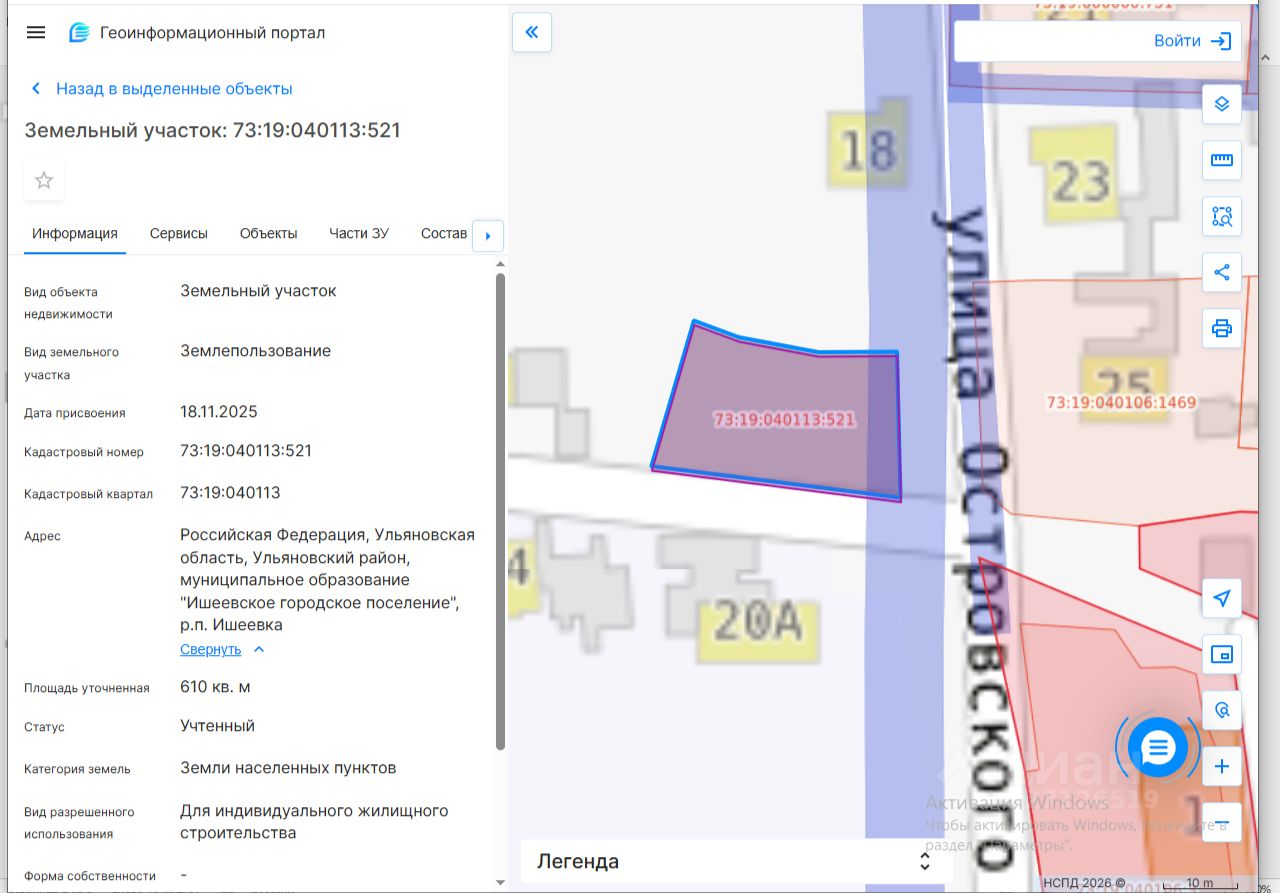The height and width of the screenshot is (893, 1280).
Task: Select the highlighted parcel 73:19:040113:521 on map
Action: tap(785, 420)
